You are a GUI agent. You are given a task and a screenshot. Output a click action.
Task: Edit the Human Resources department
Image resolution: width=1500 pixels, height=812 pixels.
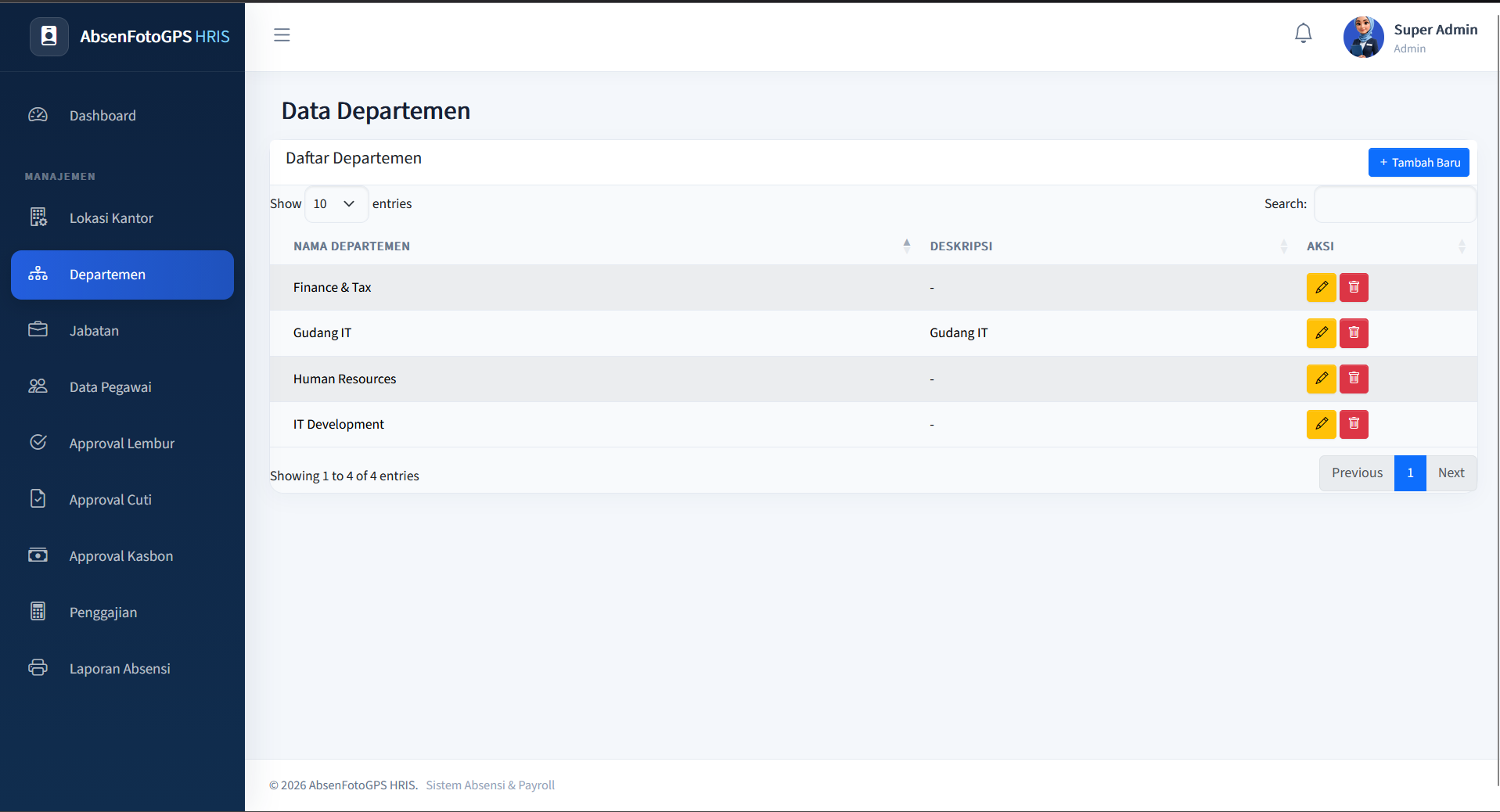[x=1321, y=379]
